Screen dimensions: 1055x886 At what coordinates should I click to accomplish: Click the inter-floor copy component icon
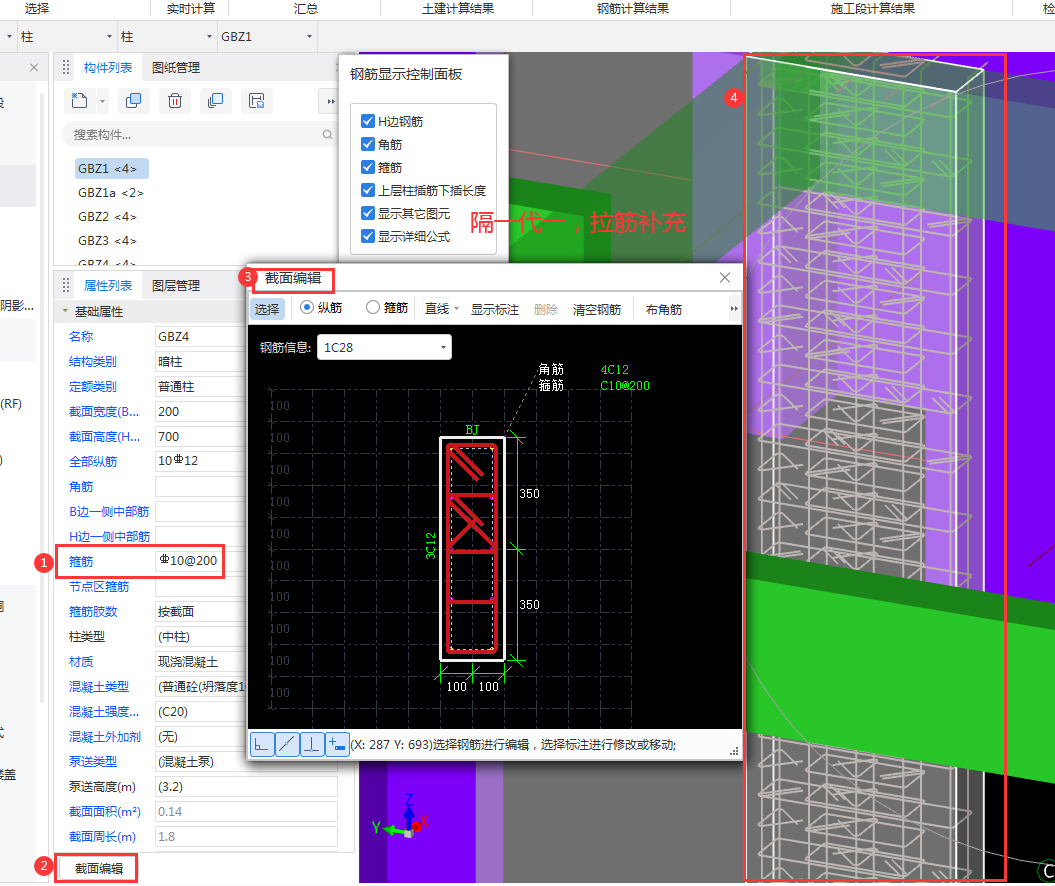pos(215,101)
